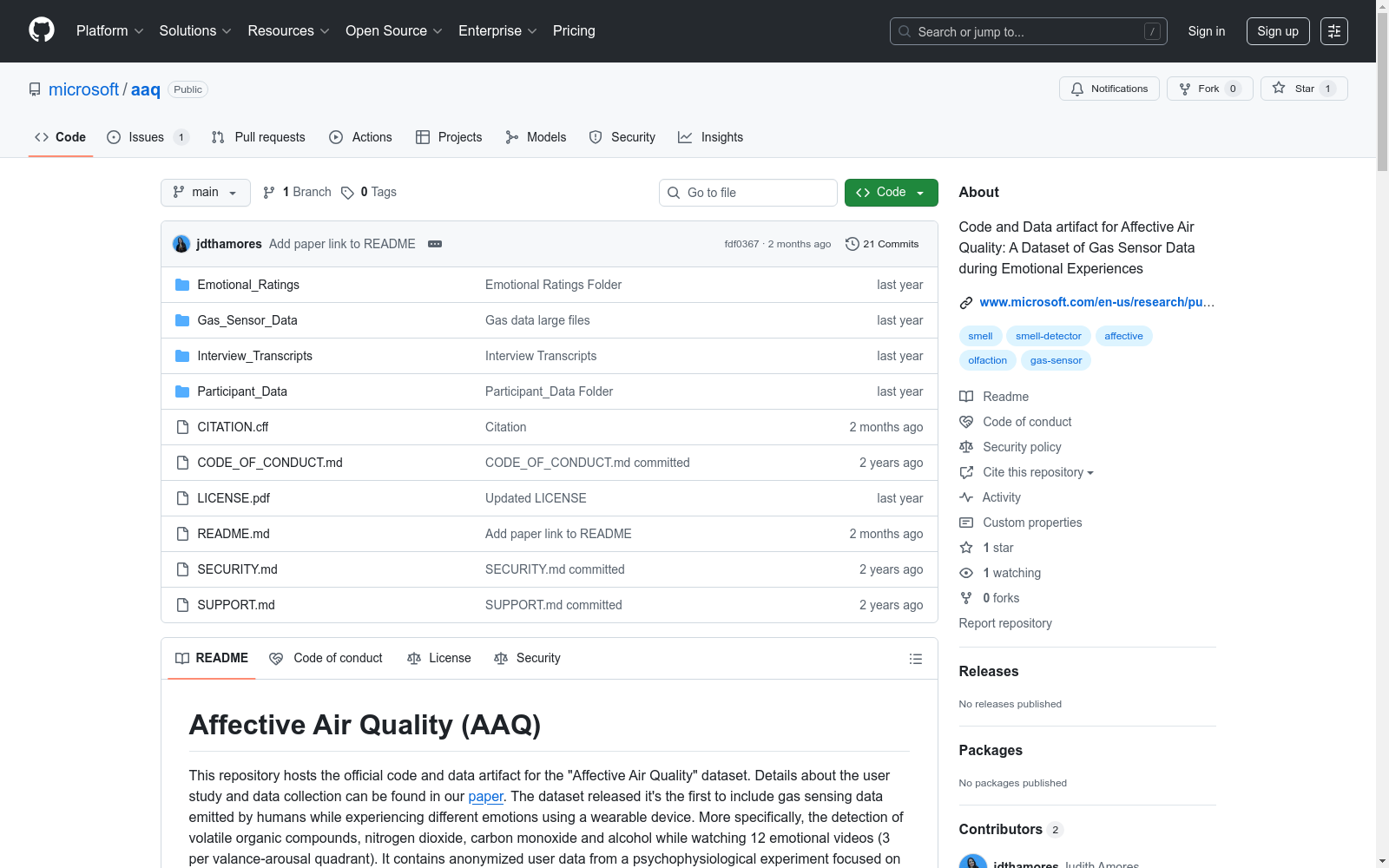Screen dimensions: 1389x868
Task: Click the tag icon beside 0 Tags
Action: [x=347, y=193]
